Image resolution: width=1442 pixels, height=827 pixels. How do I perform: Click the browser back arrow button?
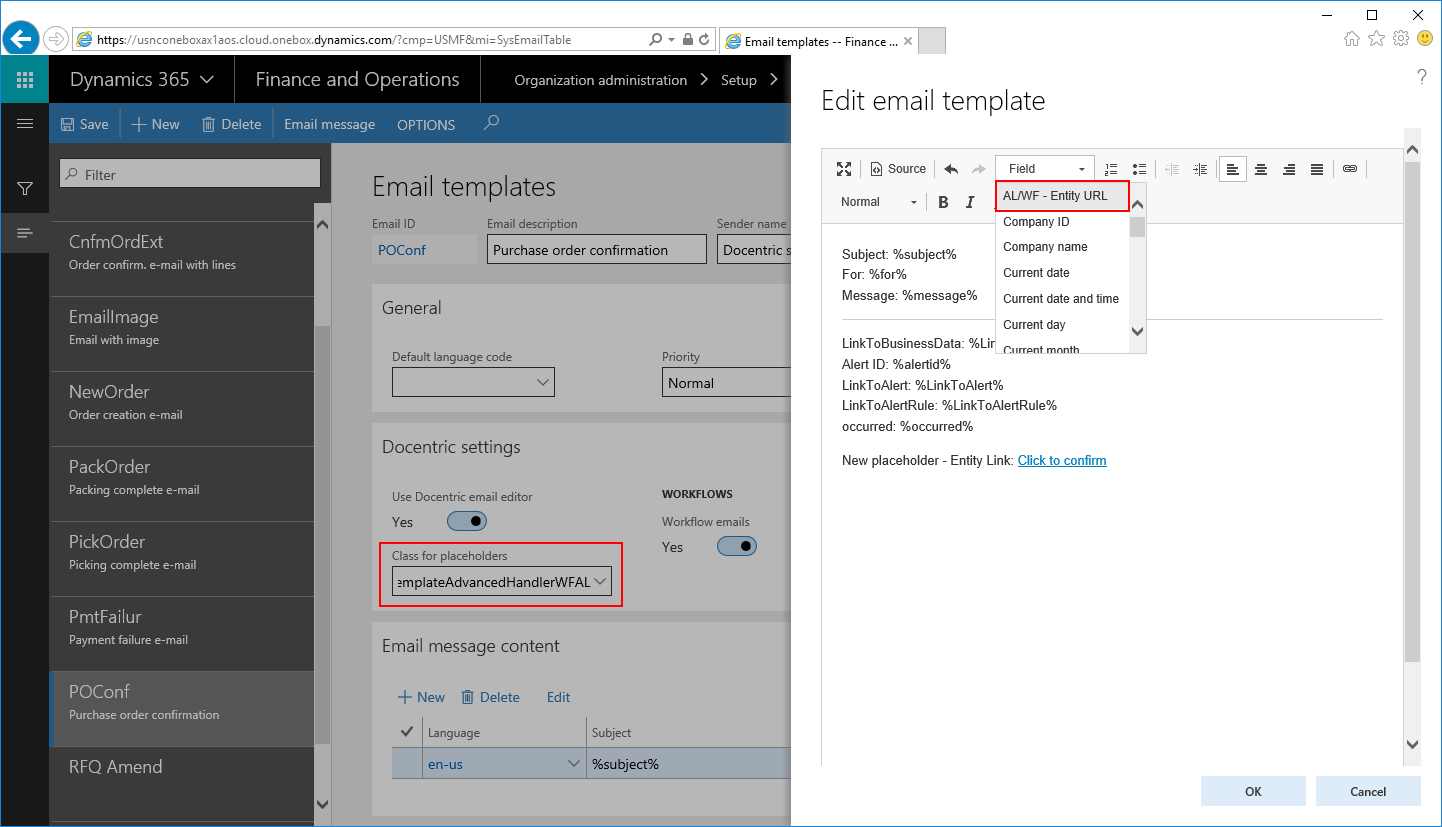[x=21, y=39]
